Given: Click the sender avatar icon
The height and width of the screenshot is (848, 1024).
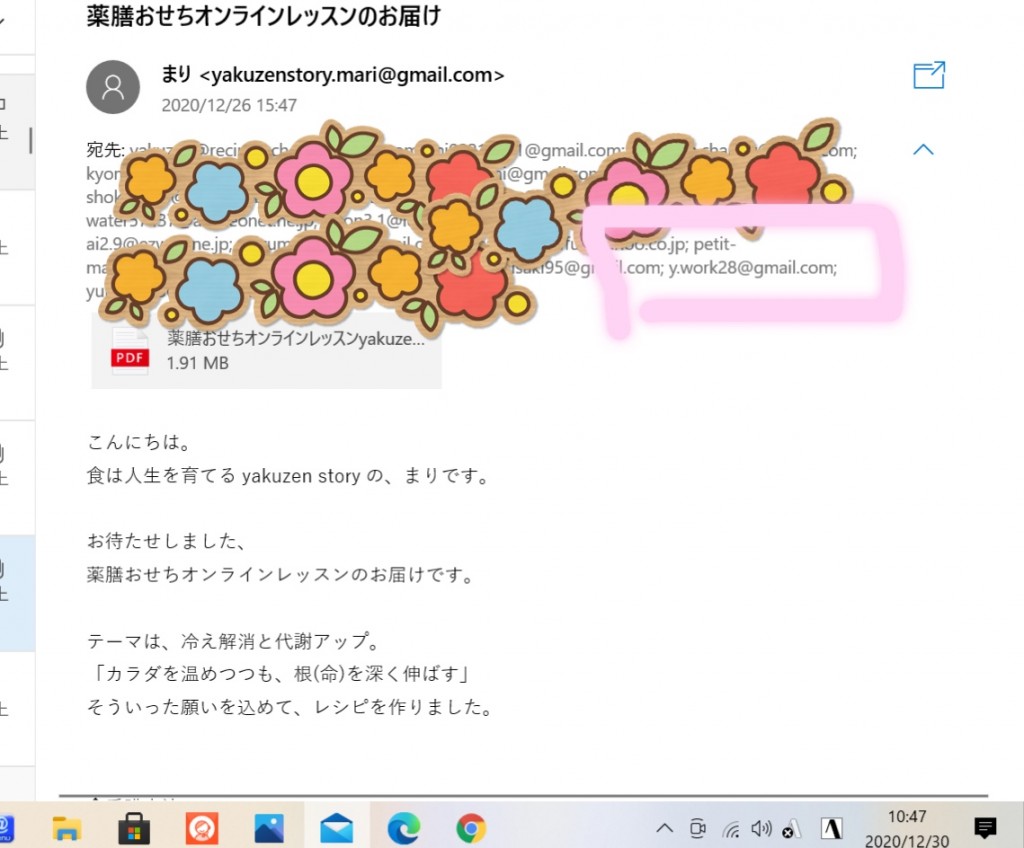Looking at the screenshot, I should click(x=113, y=87).
